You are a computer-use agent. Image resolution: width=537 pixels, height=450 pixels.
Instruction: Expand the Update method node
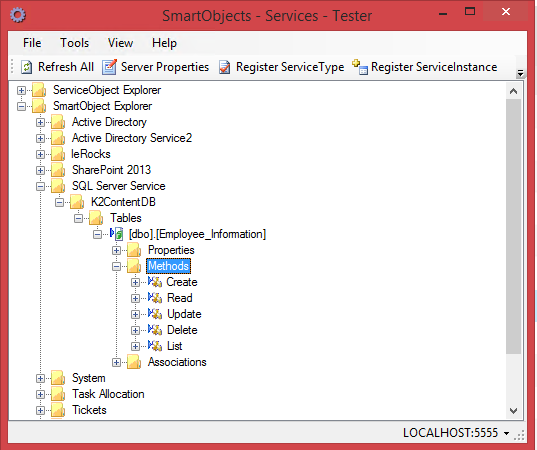point(135,314)
